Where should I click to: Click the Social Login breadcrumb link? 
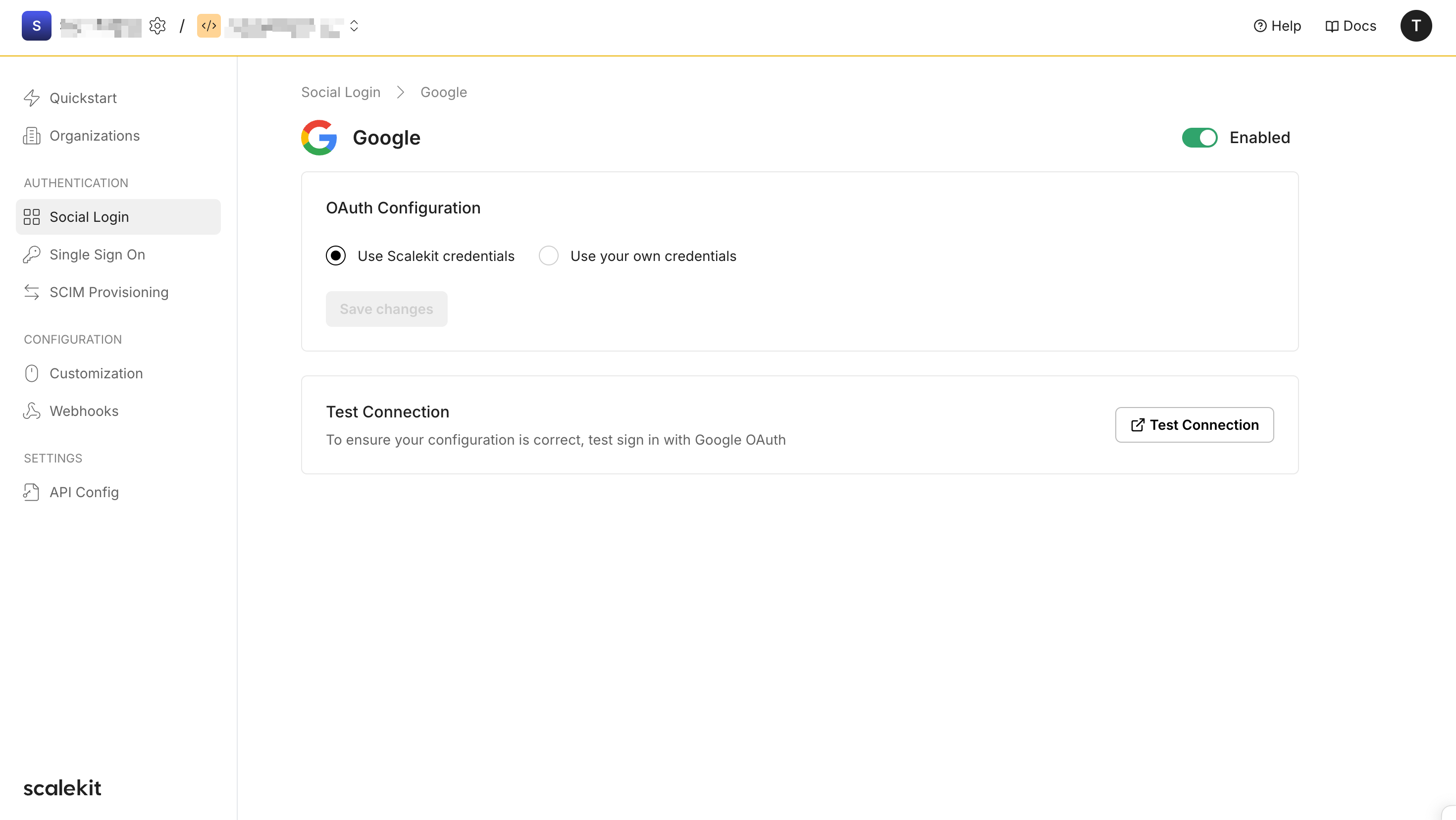point(340,92)
